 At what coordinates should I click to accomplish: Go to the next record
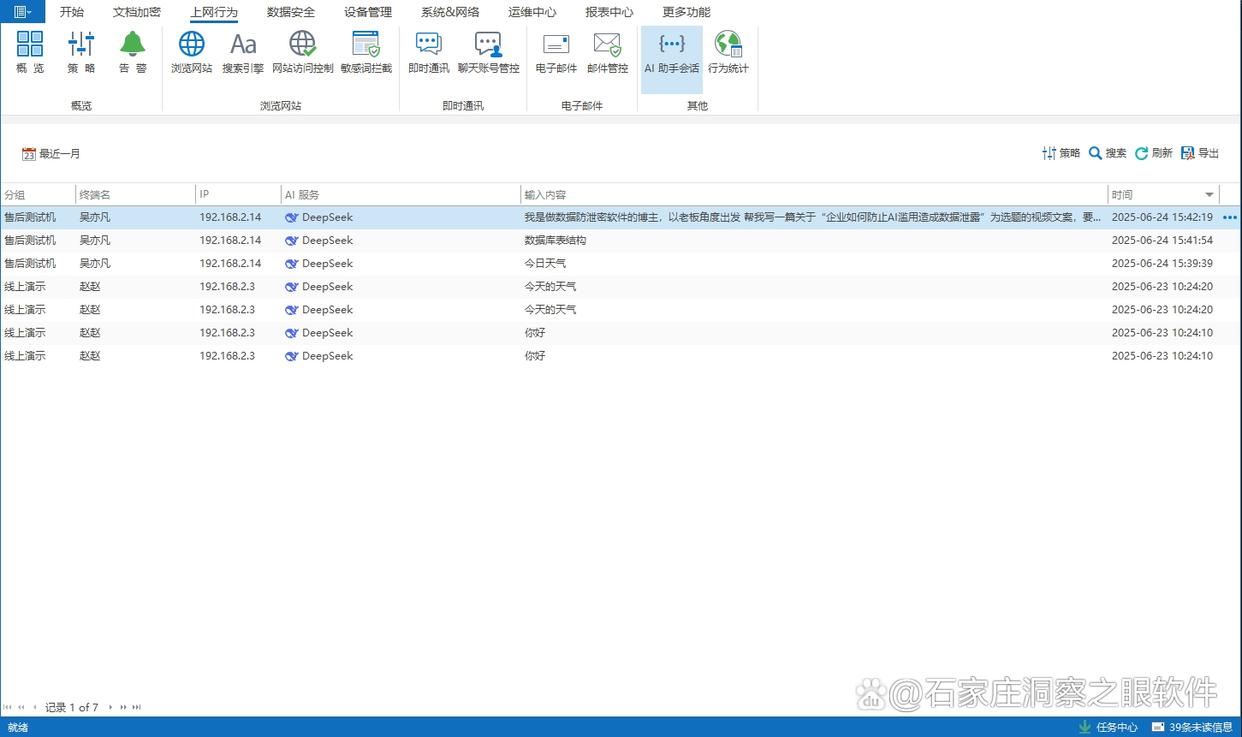tap(110, 707)
